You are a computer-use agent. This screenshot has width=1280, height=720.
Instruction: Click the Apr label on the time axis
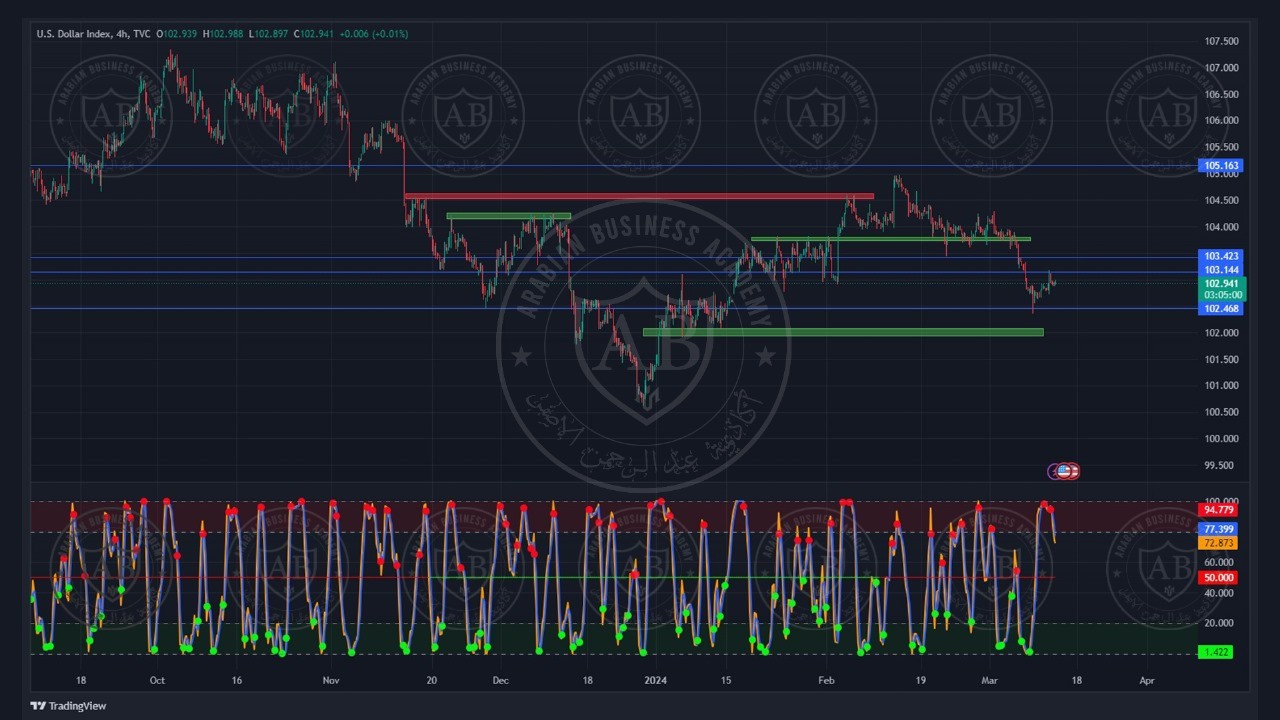[x=1147, y=680]
